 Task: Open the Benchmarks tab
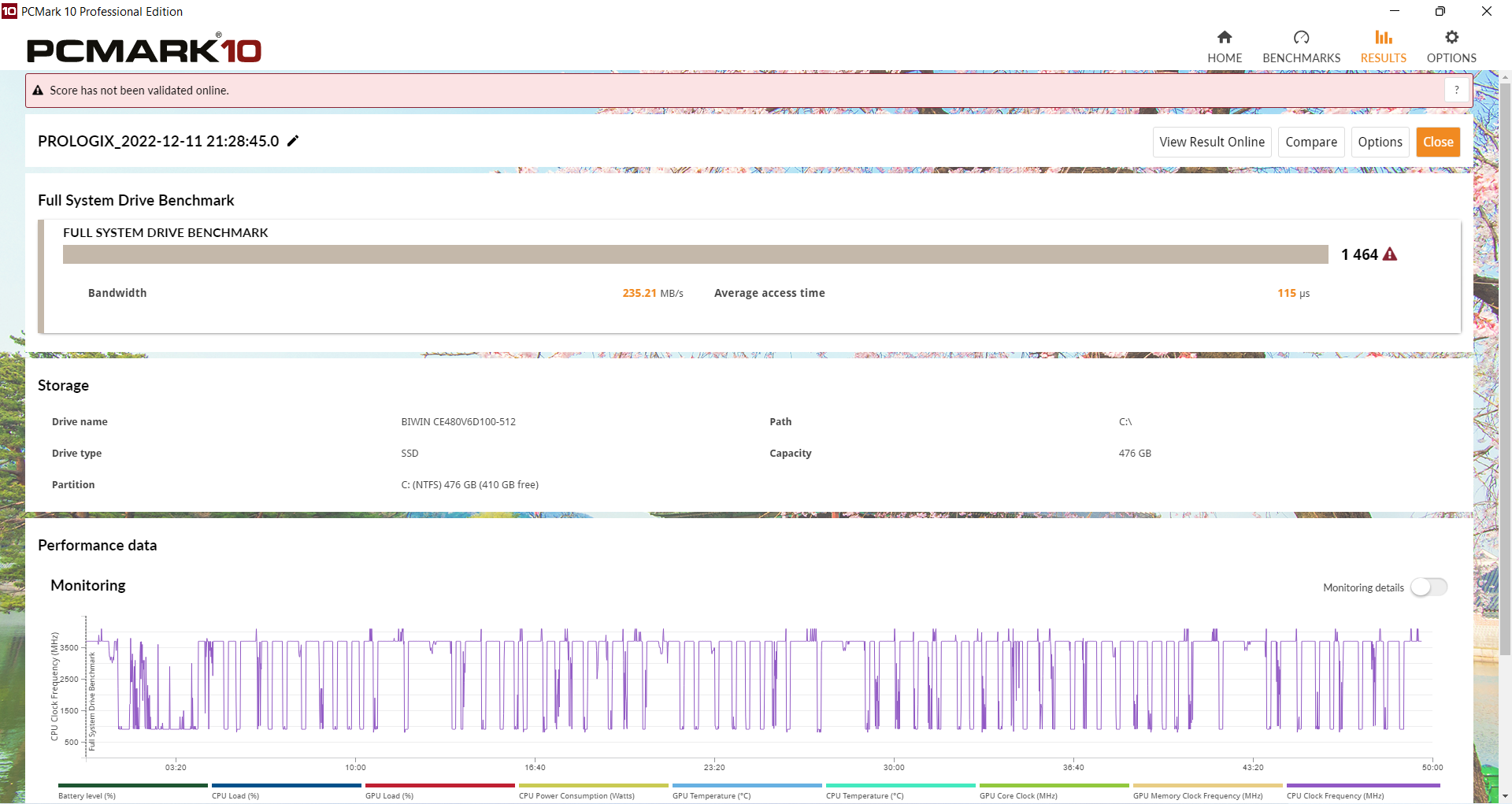pyautogui.click(x=1301, y=47)
